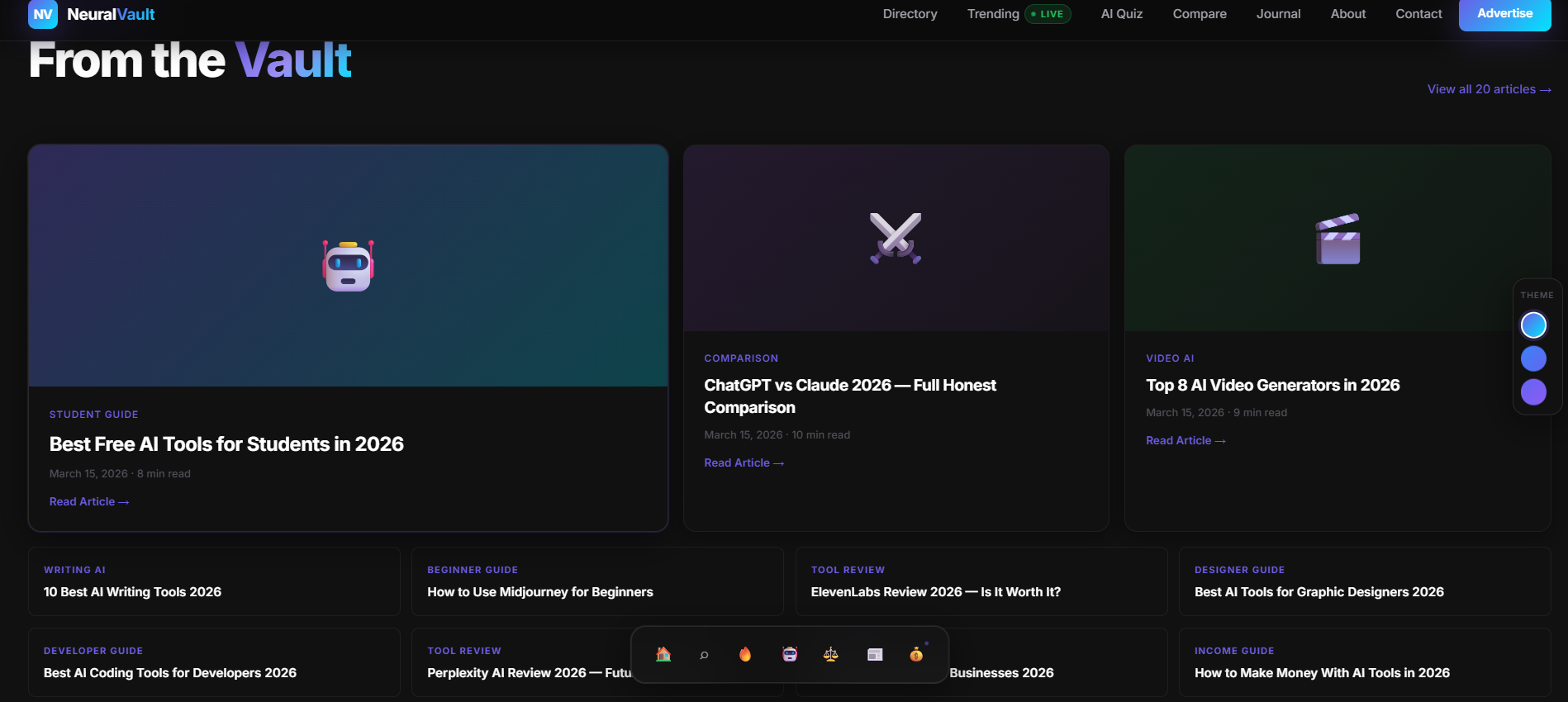Click the money bag icon in dock

tap(916, 654)
